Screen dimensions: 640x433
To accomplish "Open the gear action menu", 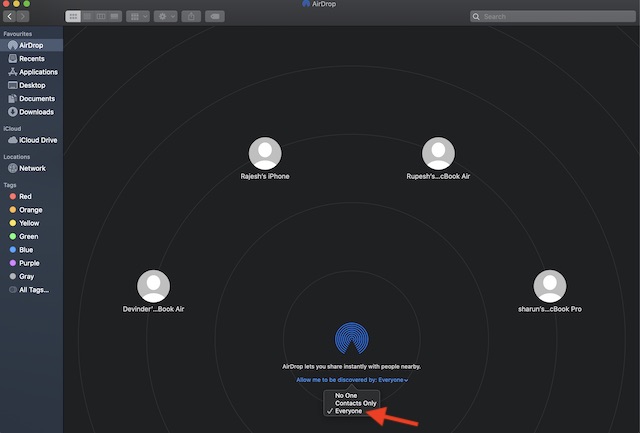I will pyautogui.click(x=165, y=16).
